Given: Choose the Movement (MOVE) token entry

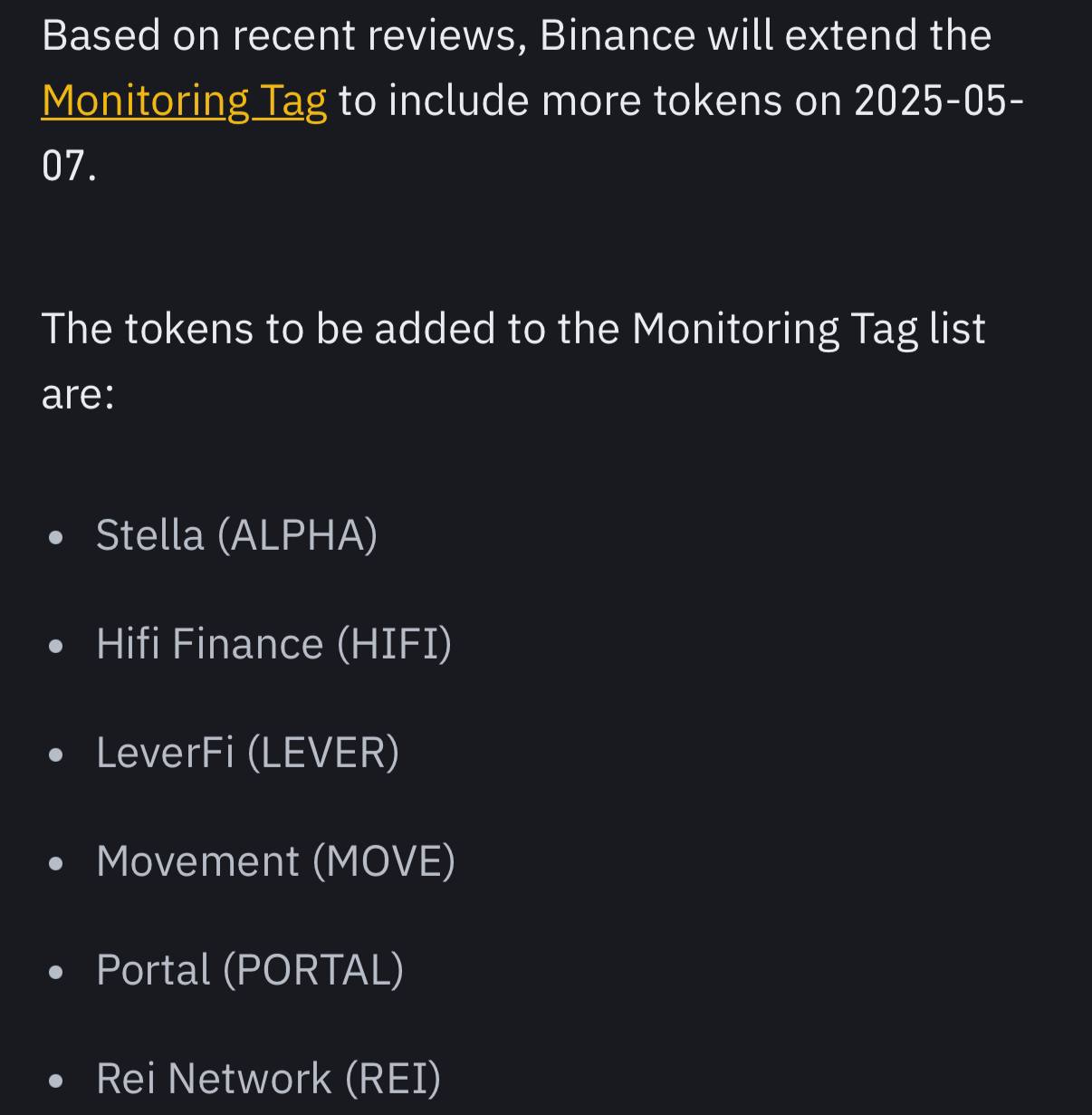Looking at the screenshot, I should tap(275, 861).
